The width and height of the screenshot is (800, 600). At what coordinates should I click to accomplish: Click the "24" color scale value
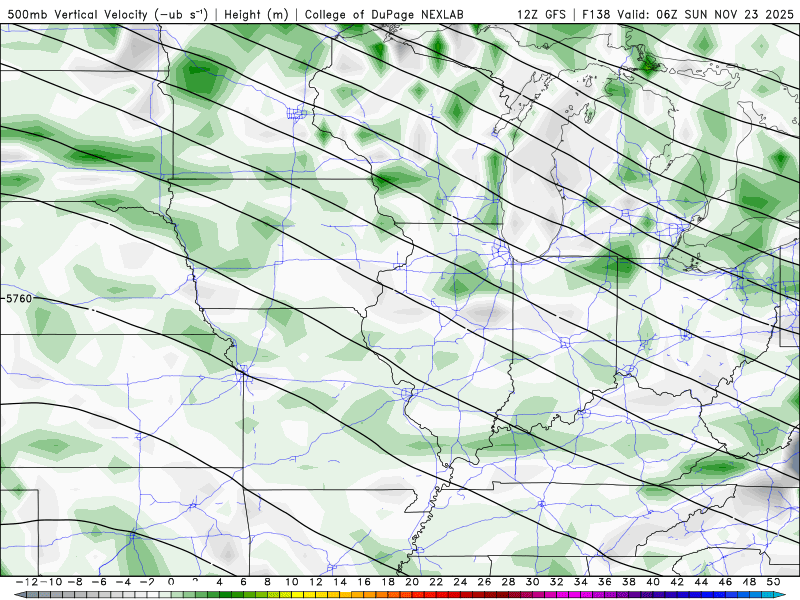pos(460,582)
